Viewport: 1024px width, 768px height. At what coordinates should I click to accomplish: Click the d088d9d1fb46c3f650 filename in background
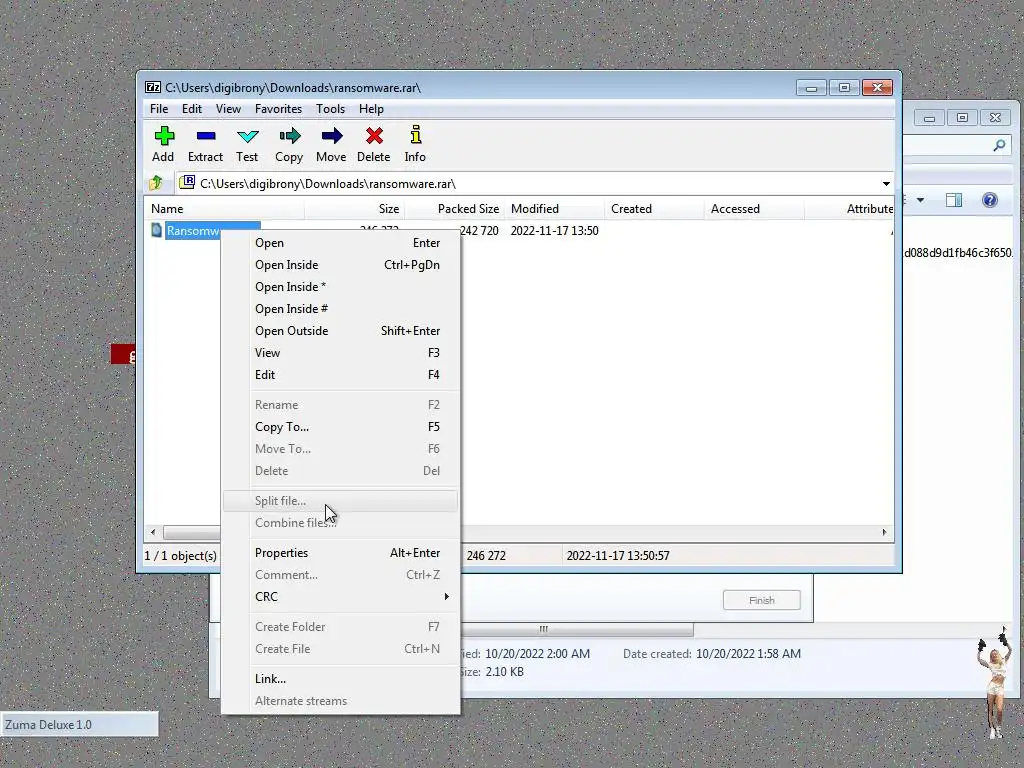point(957,253)
